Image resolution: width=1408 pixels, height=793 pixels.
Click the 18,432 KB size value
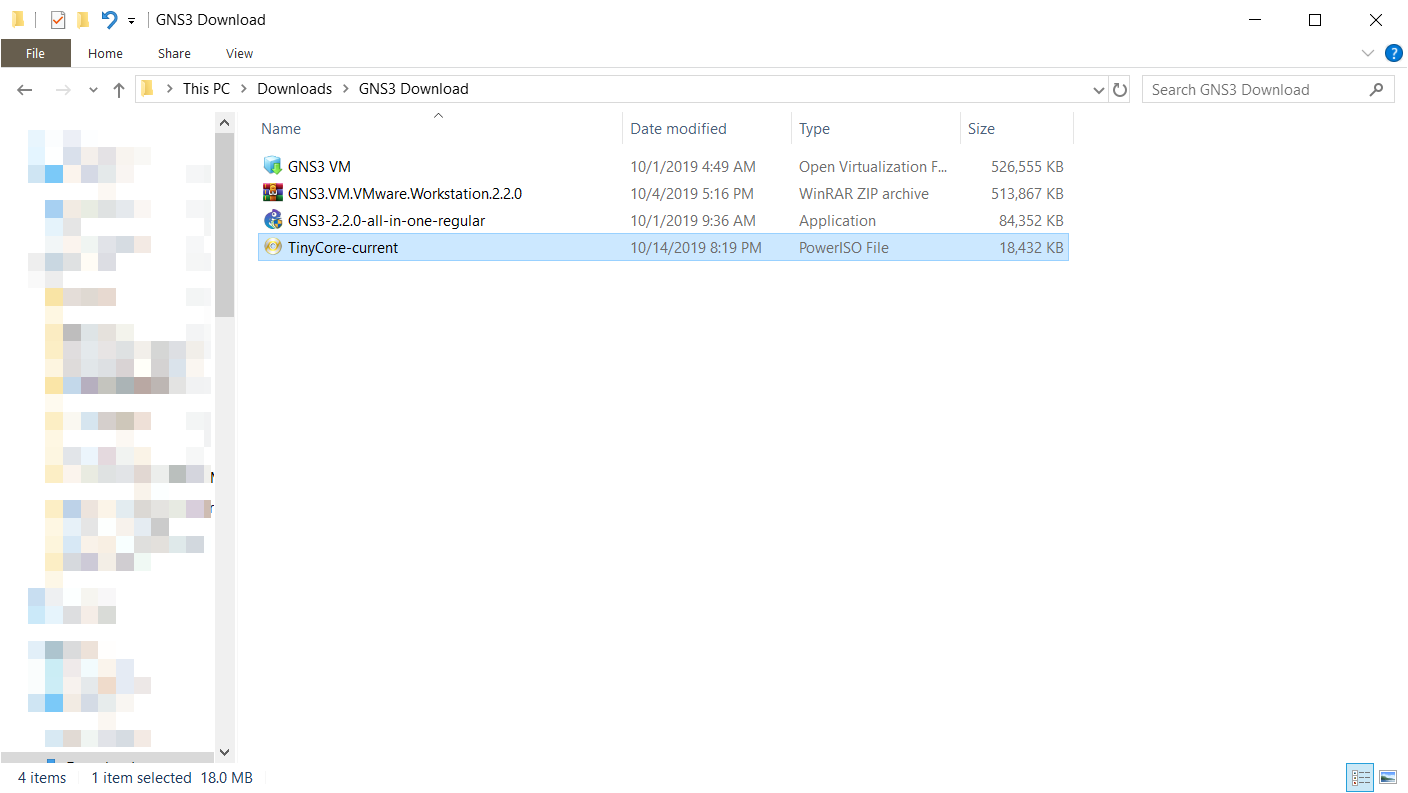point(1031,248)
